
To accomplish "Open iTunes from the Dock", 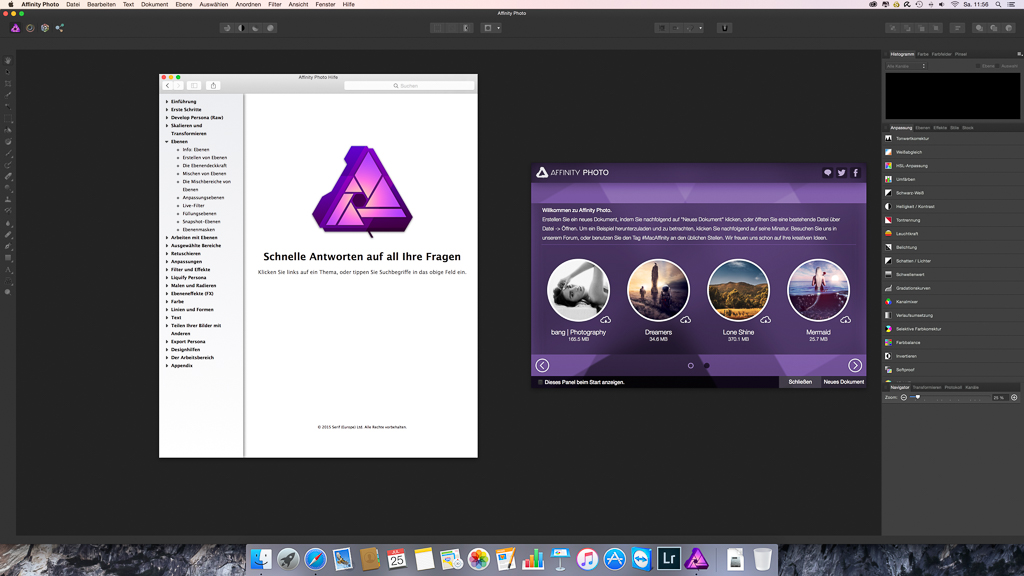I will (587, 559).
